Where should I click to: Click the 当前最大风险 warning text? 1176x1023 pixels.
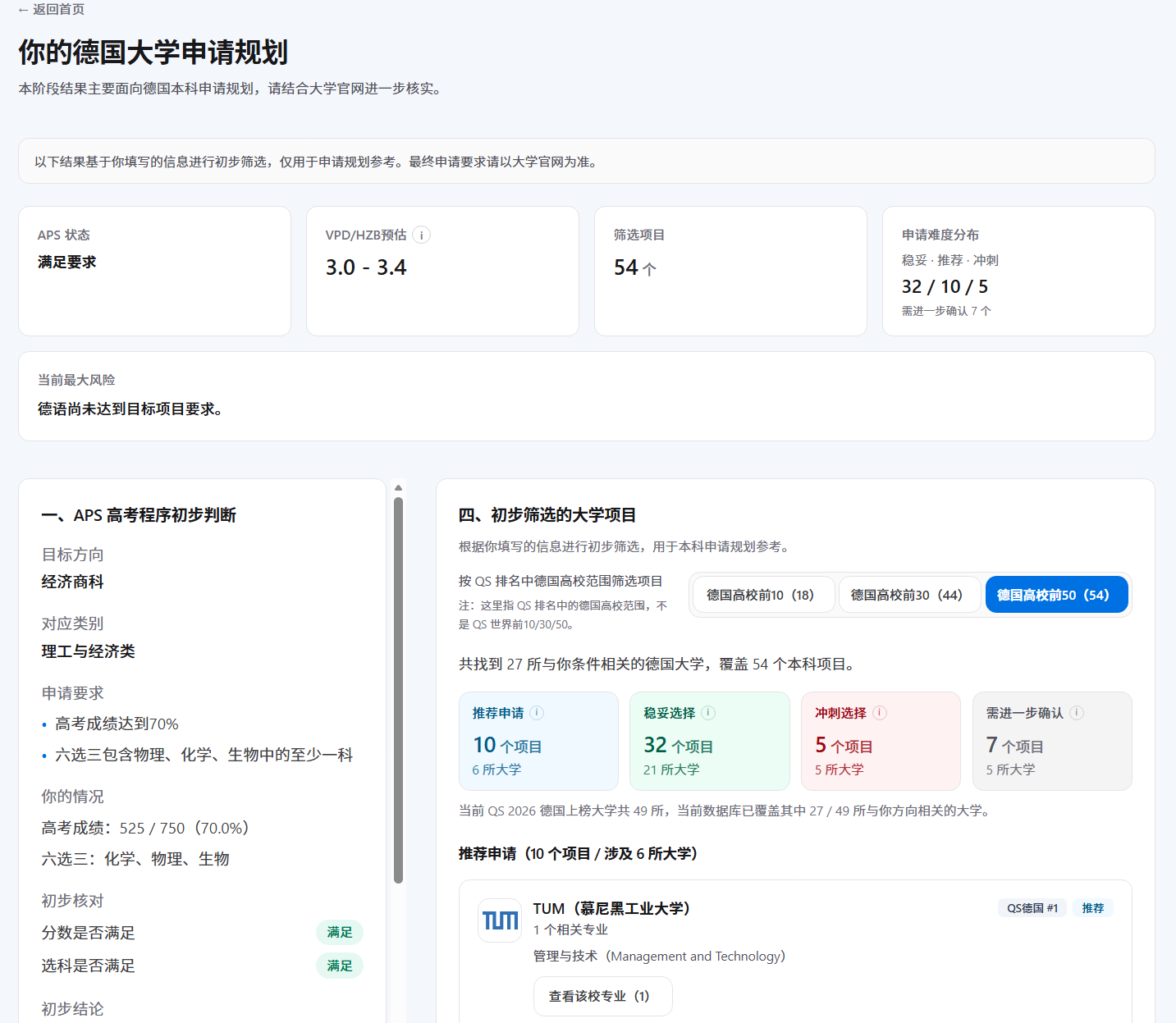[x=131, y=409]
